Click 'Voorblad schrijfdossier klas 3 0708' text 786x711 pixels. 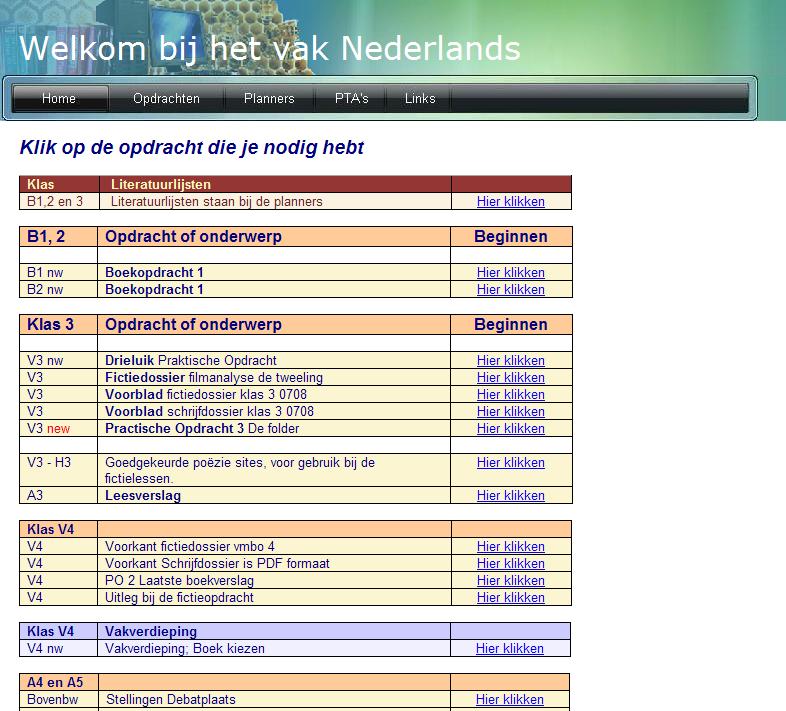pyautogui.click(x=210, y=412)
